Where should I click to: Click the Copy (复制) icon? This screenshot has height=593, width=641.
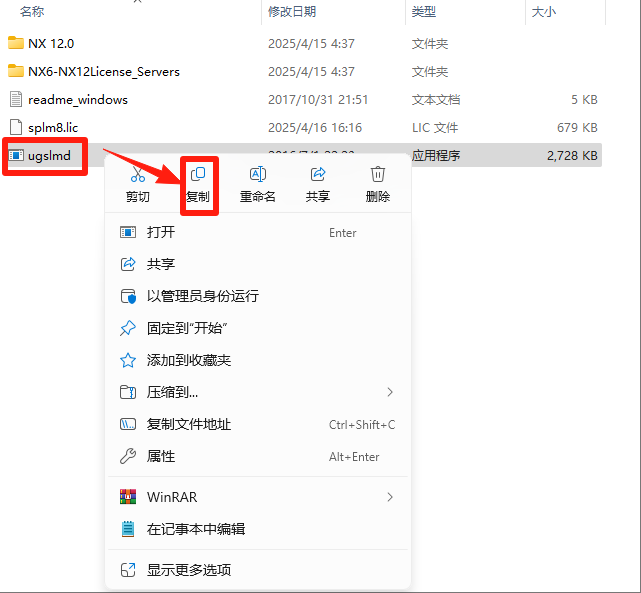(x=198, y=175)
